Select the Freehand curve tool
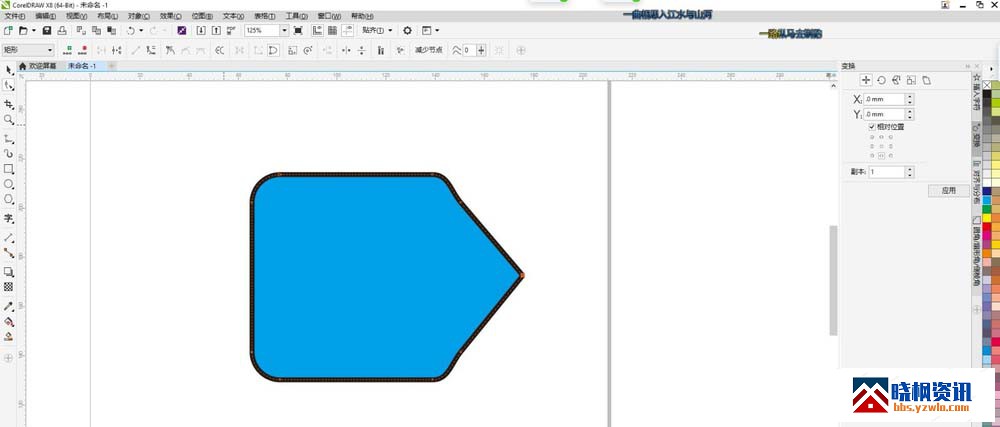1000x427 pixels. tap(8, 138)
